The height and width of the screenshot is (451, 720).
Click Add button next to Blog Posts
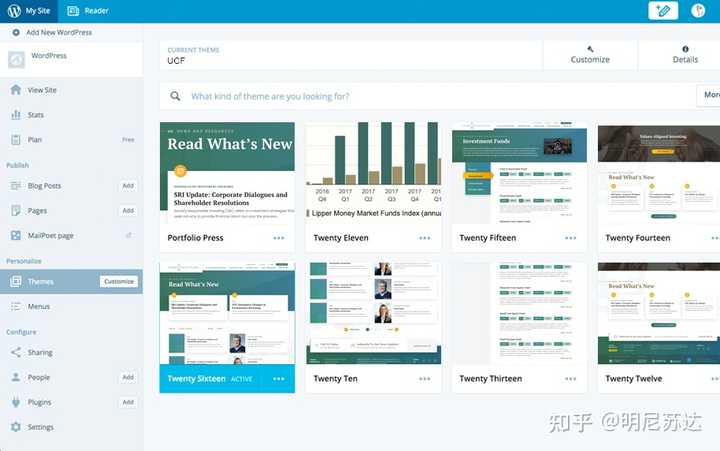pos(128,186)
